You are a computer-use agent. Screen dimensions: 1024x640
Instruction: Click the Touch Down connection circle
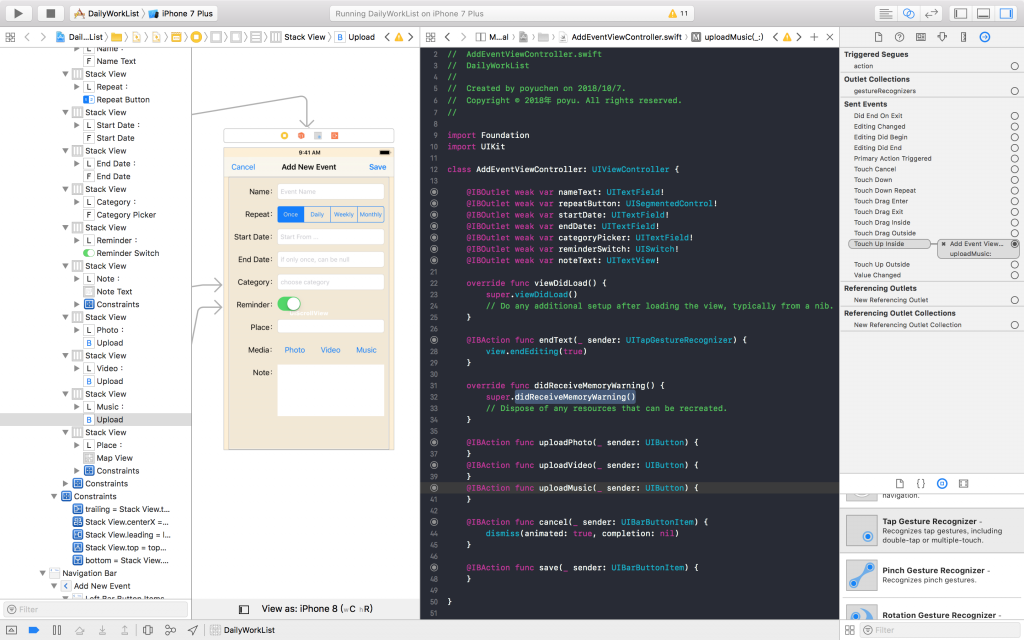[x=1014, y=180]
